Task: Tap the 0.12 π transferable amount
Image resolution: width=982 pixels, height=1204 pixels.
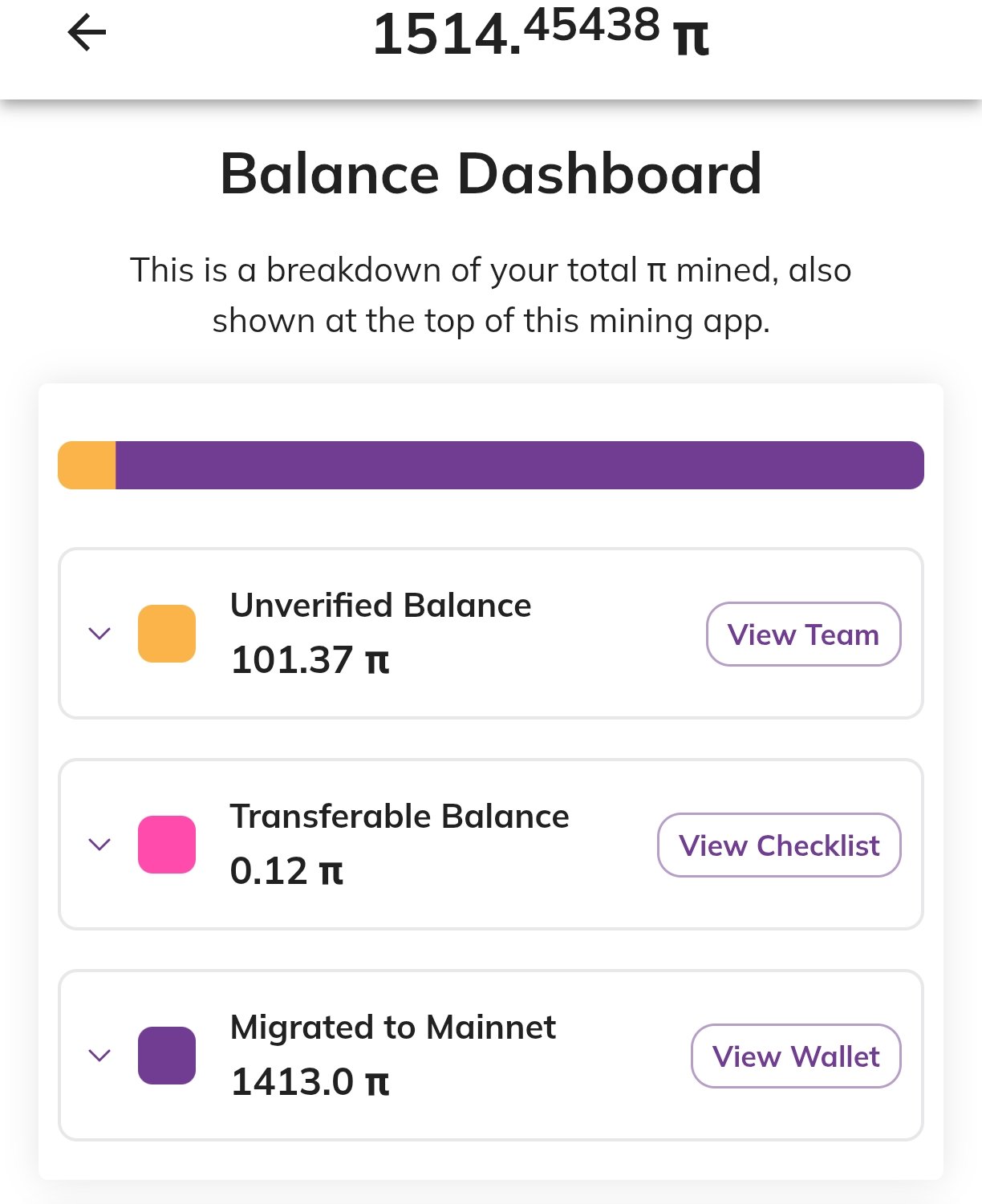Action: point(286,871)
